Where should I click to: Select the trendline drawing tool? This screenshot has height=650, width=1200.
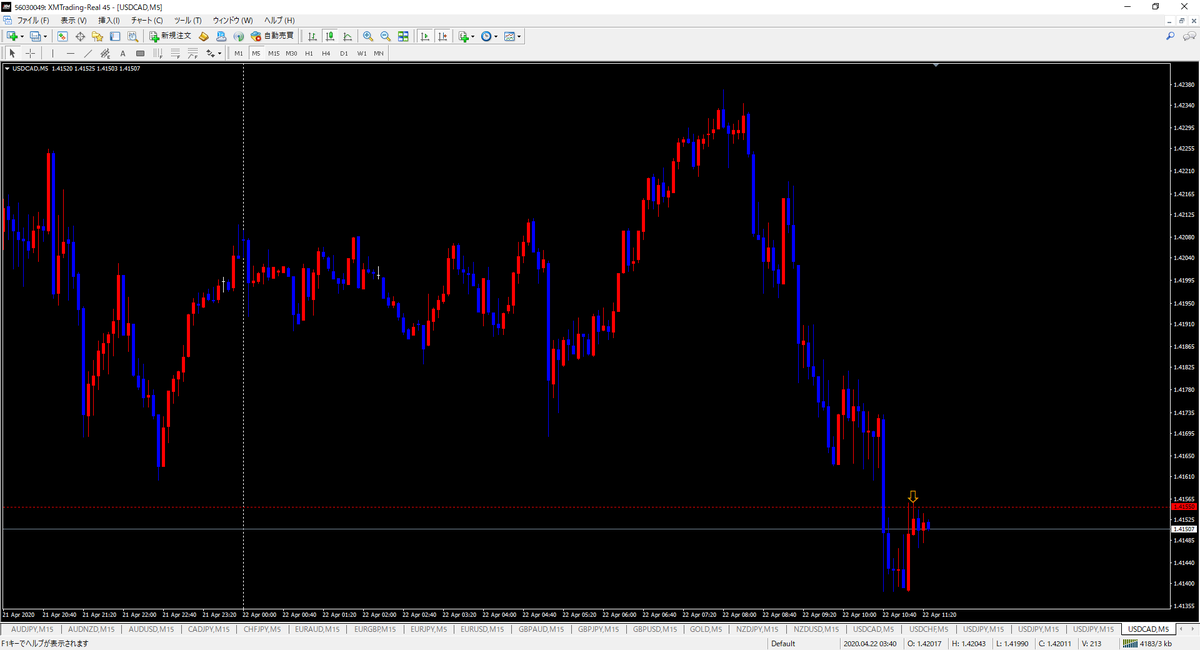point(88,53)
